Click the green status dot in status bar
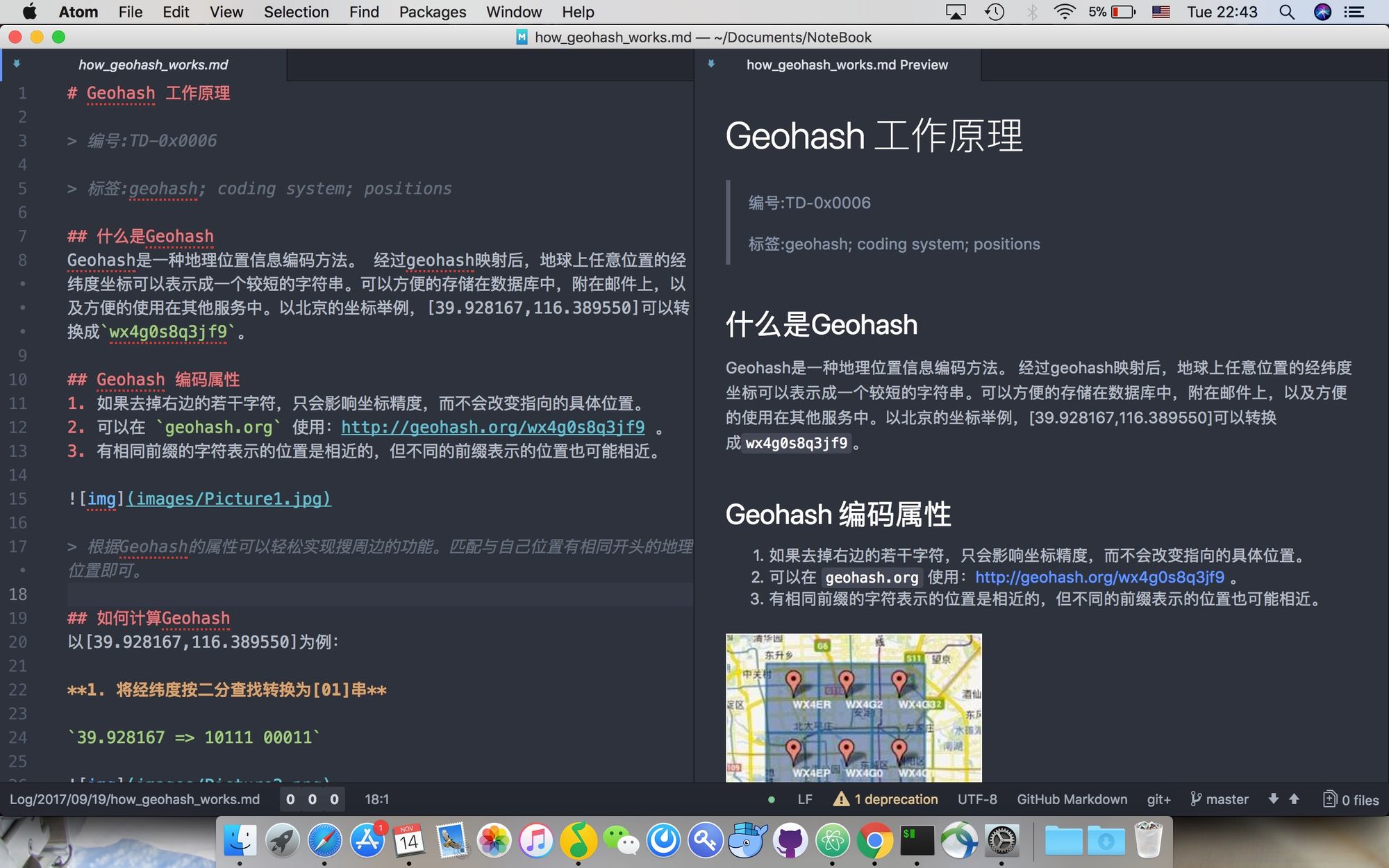Viewport: 1389px width, 868px height. [772, 800]
